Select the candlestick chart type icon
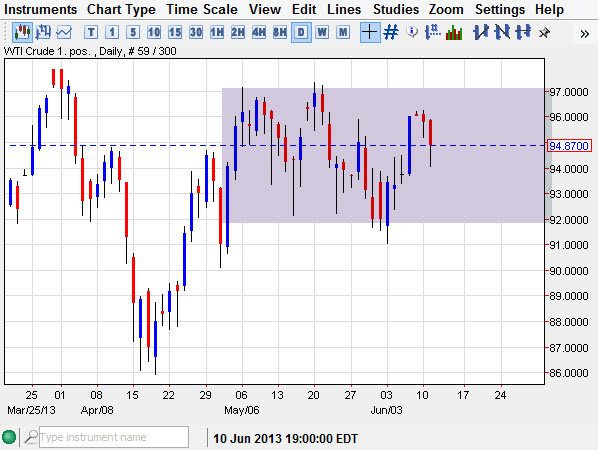The width and height of the screenshot is (598, 450). pyautogui.click(x=22, y=32)
